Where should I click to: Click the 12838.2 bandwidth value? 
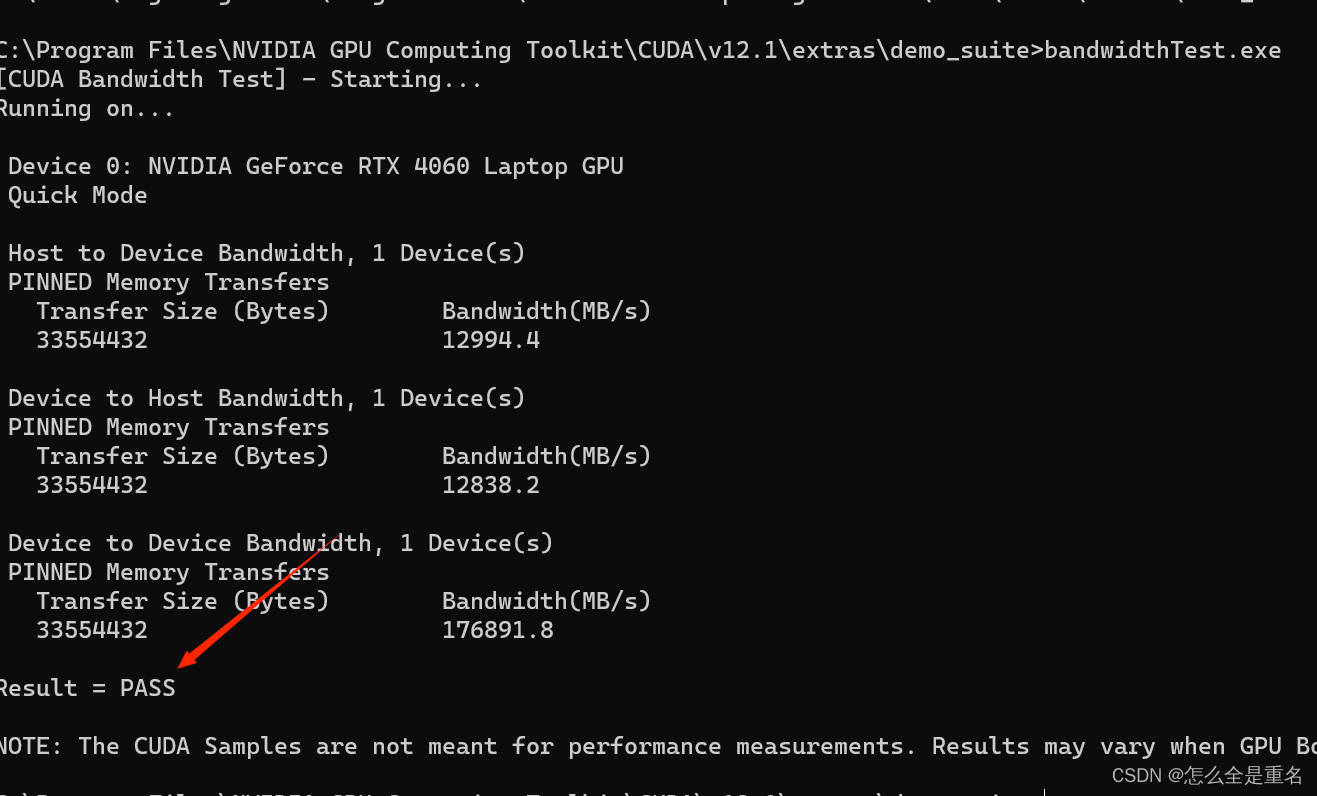point(490,485)
